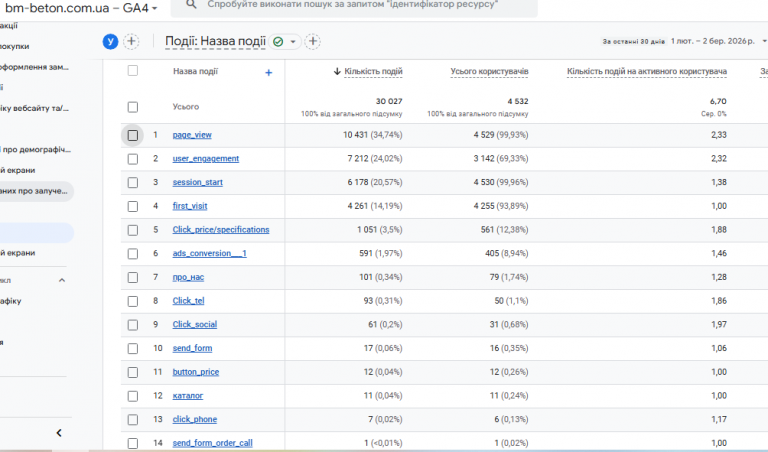Click the 'За останні 30 днів' date label
The height and width of the screenshot is (452, 768).
coord(633,42)
